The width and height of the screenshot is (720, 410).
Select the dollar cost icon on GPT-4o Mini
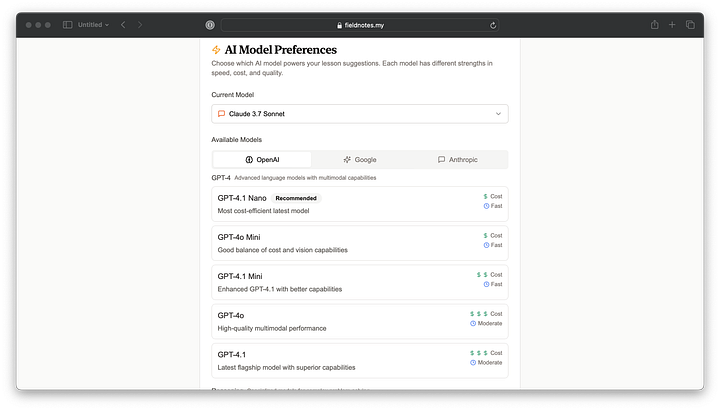click(x=485, y=236)
